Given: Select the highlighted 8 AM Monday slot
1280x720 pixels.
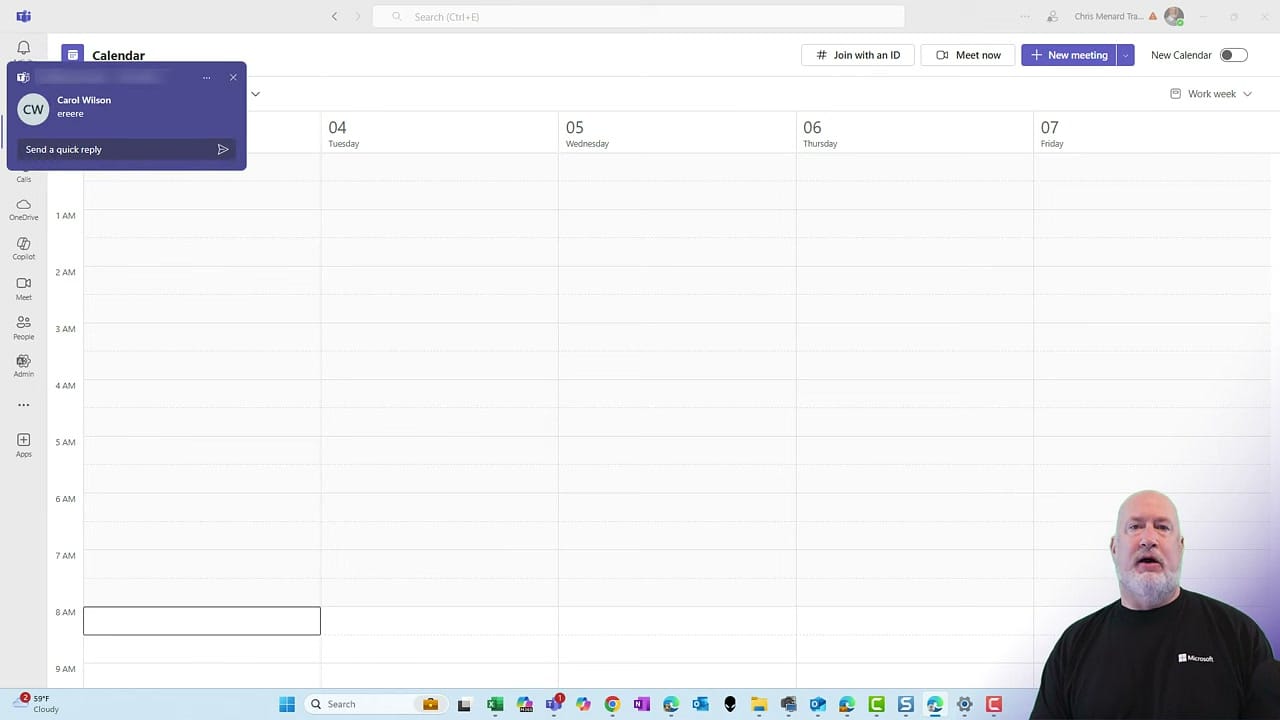Looking at the screenshot, I should [x=202, y=621].
